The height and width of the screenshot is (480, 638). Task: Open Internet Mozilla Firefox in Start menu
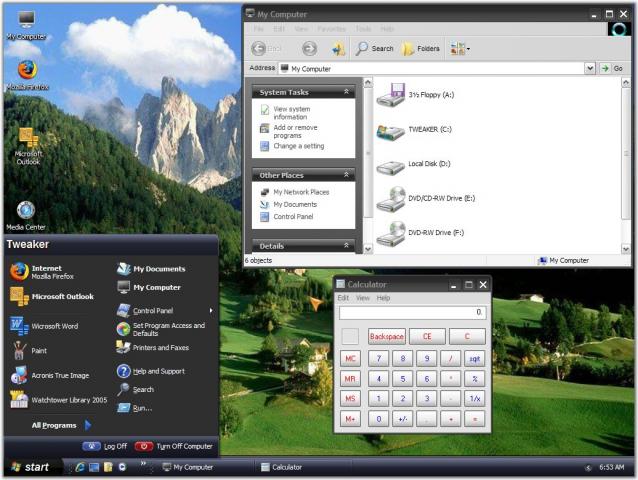(x=42, y=272)
